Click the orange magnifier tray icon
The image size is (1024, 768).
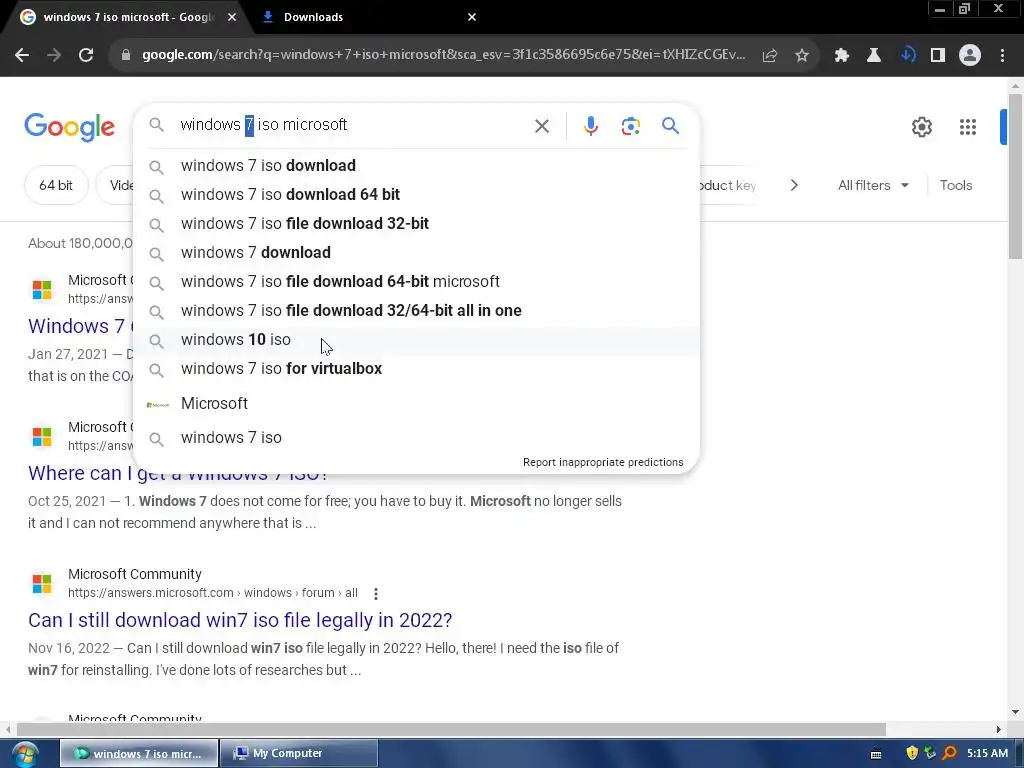pyautogui.click(x=949, y=753)
